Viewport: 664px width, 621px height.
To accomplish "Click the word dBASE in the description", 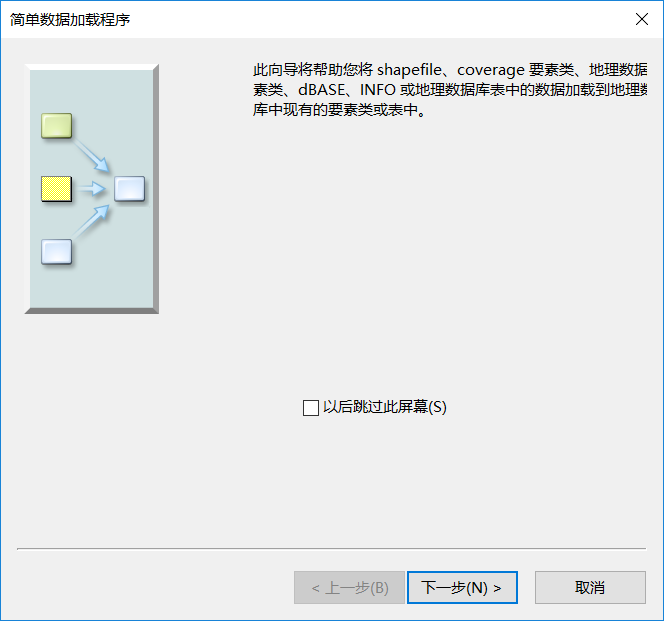I will (x=322, y=90).
